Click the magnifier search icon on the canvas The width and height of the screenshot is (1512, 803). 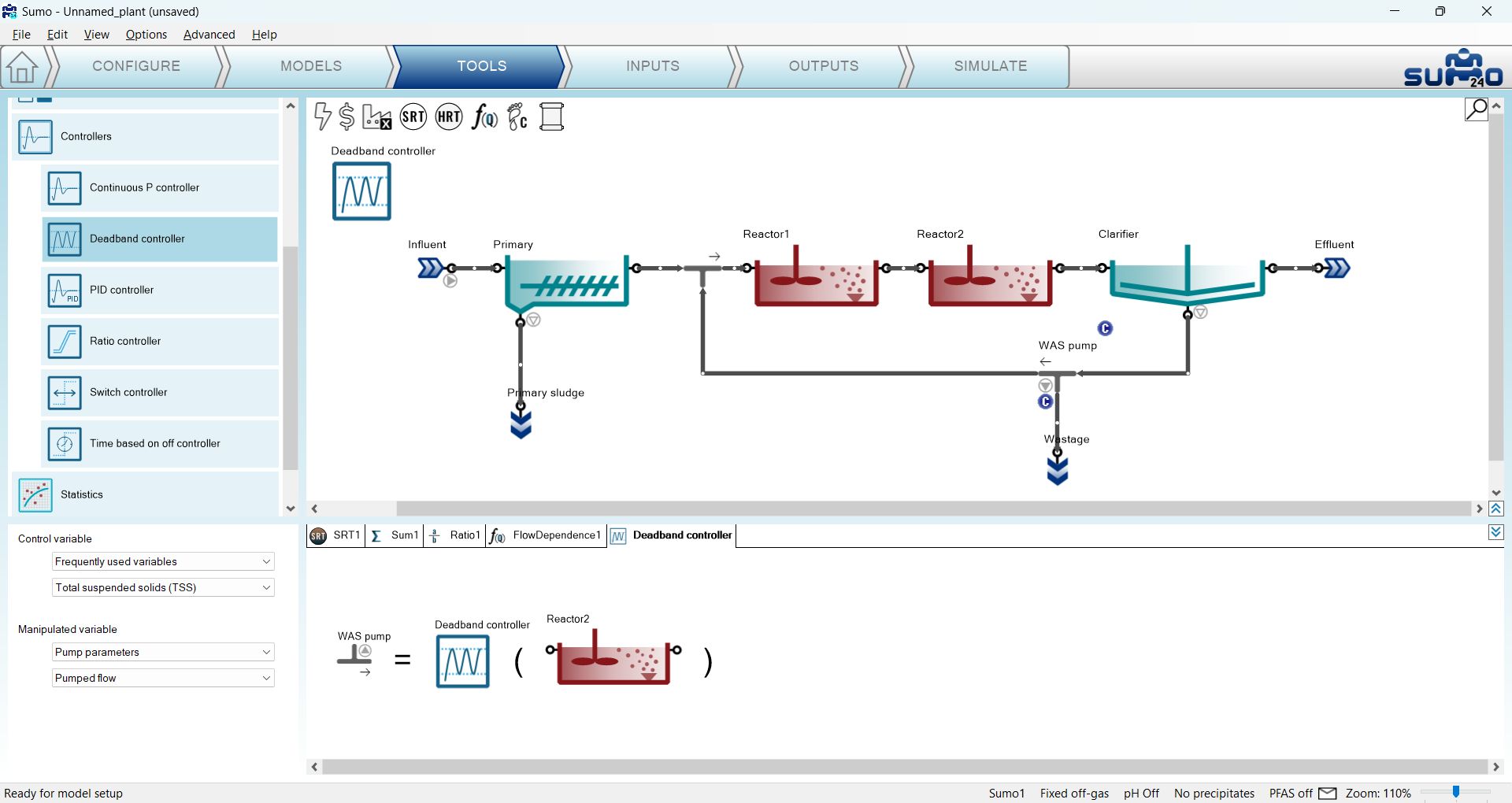(1476, 109)
